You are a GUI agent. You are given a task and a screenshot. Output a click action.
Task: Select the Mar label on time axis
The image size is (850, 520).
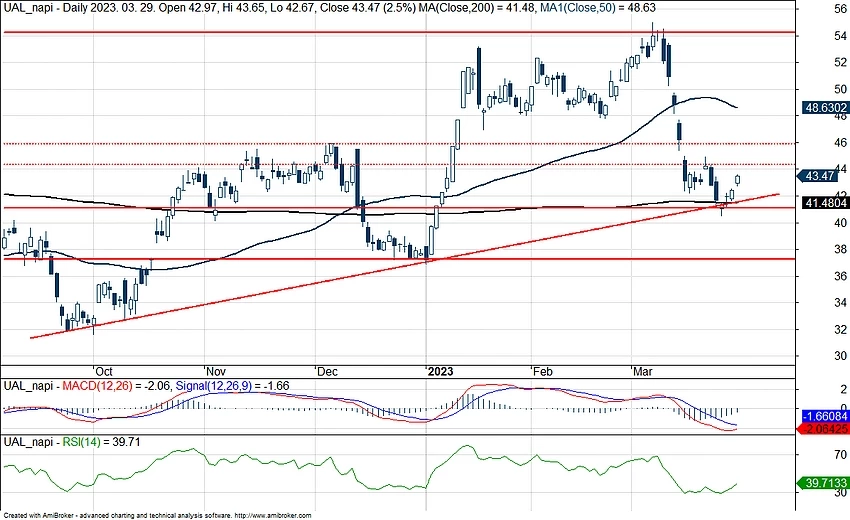[643, 371]
